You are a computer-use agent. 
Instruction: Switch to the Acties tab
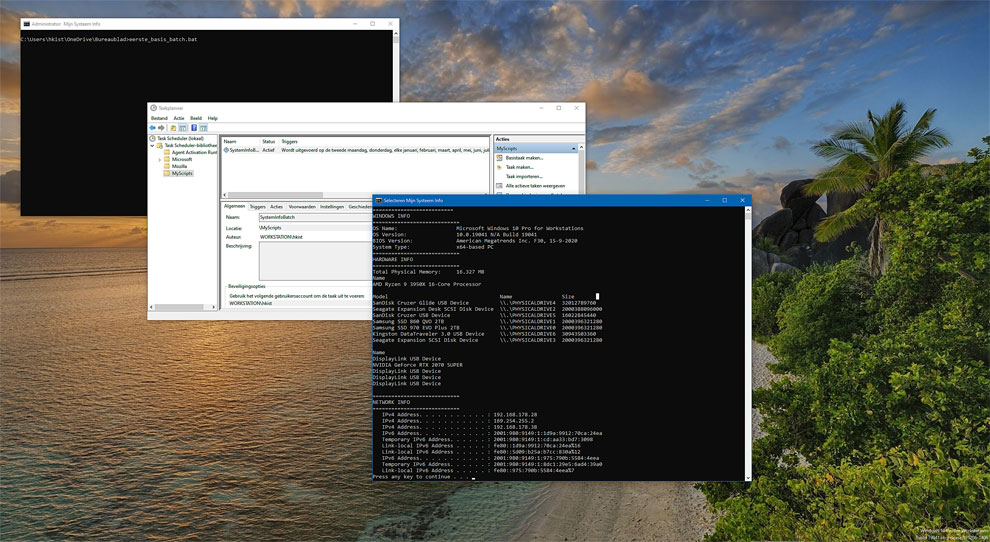(277, 207)
